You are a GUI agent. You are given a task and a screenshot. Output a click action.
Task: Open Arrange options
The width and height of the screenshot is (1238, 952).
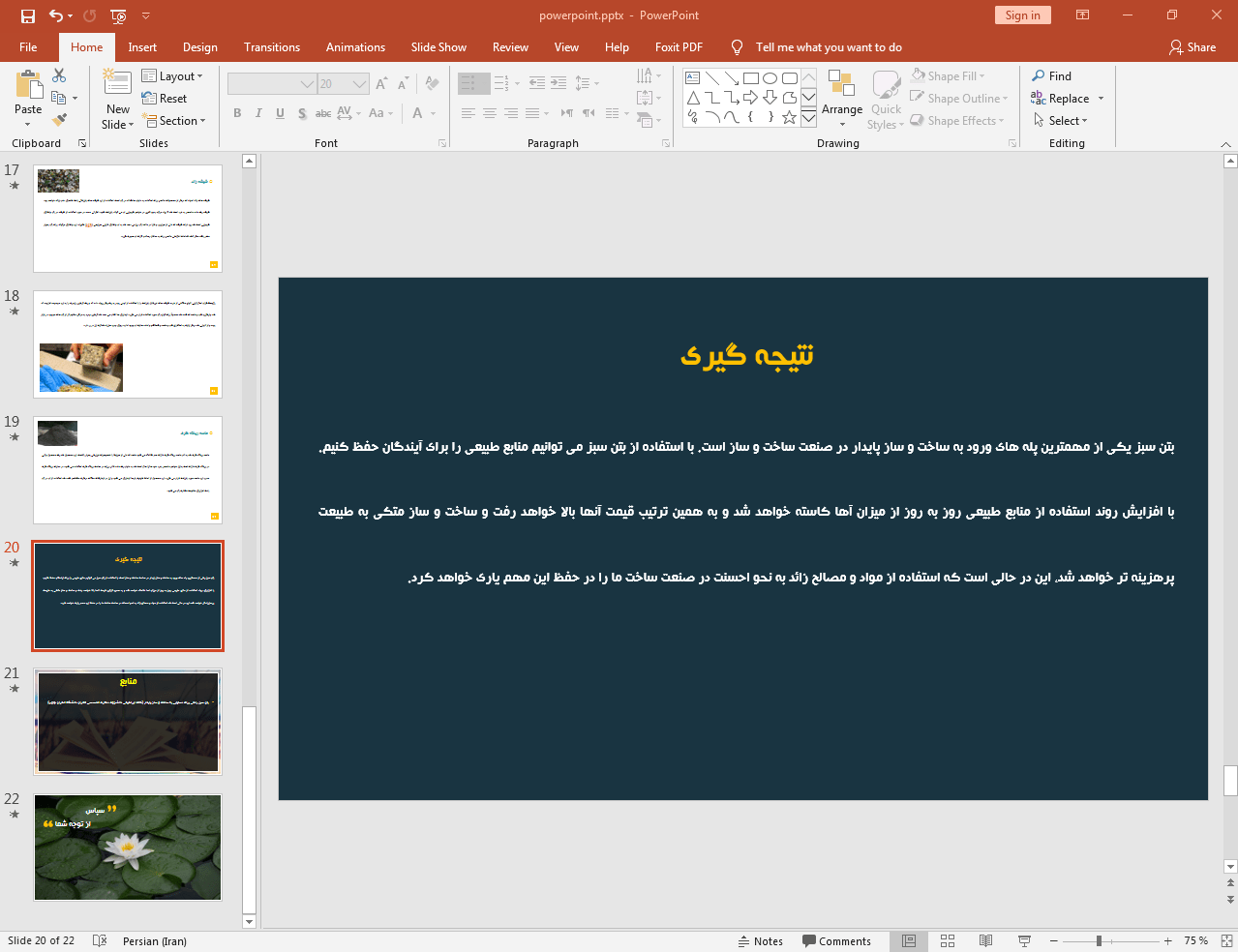click(x=842, y=98)
